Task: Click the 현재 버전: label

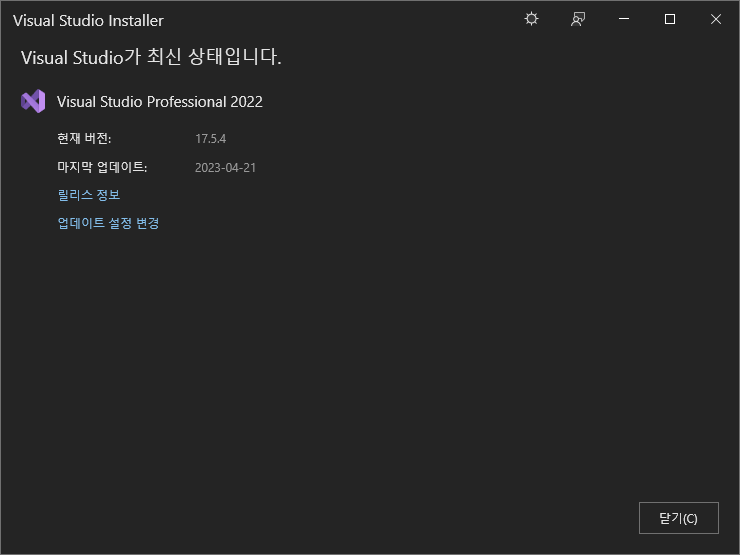Action: pyautogui.click(x=84, y=138)
